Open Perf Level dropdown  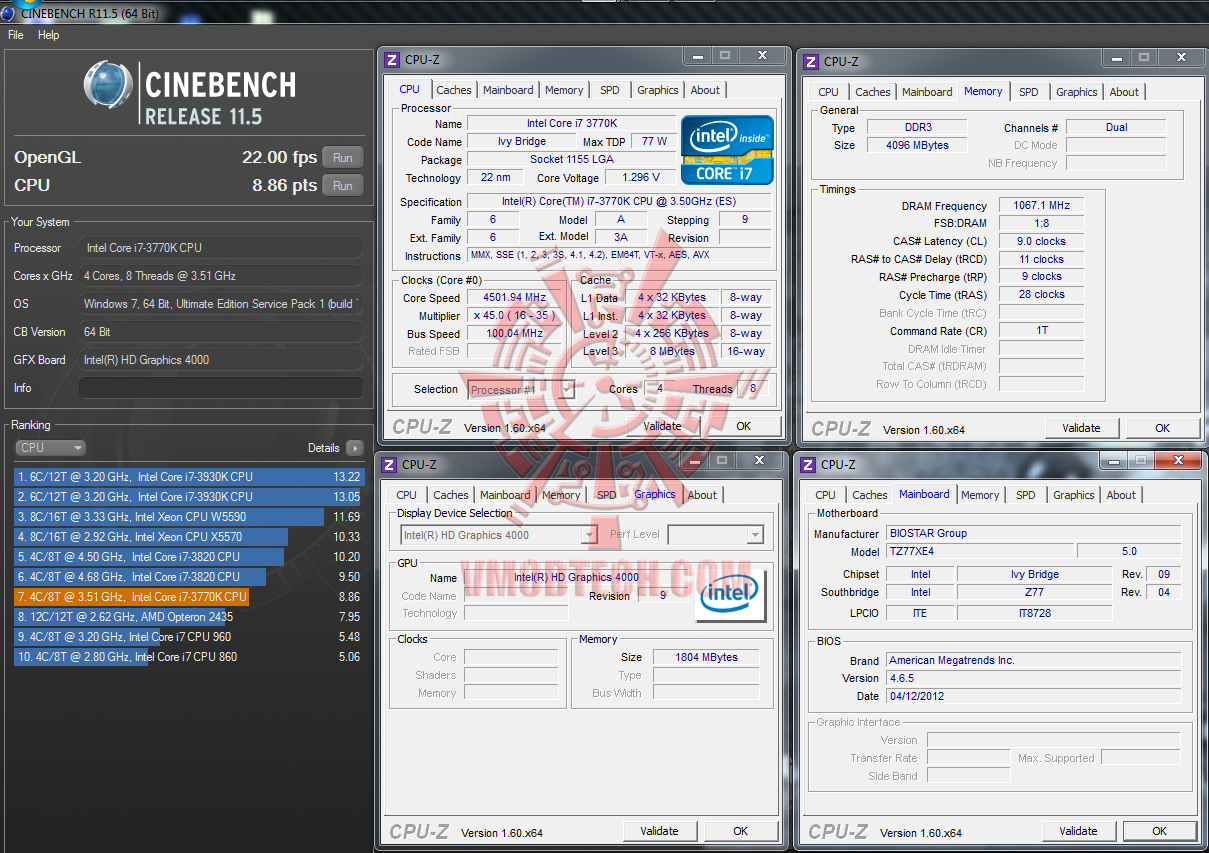pos(716,535)
